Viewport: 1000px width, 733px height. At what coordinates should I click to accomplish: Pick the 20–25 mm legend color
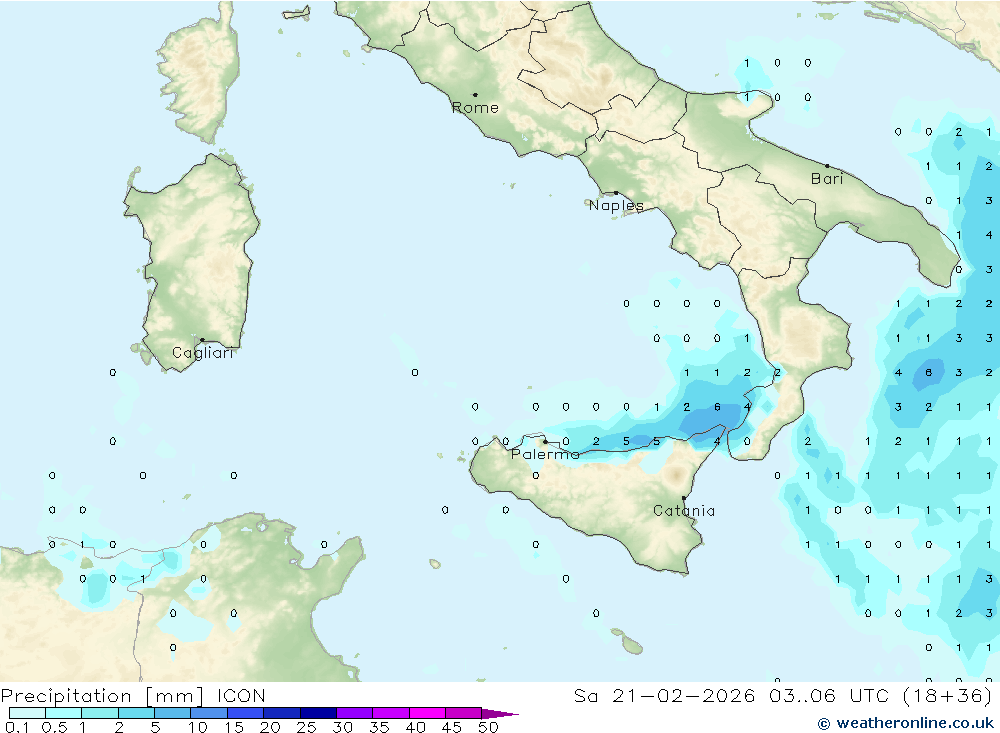tap(281, 713)
